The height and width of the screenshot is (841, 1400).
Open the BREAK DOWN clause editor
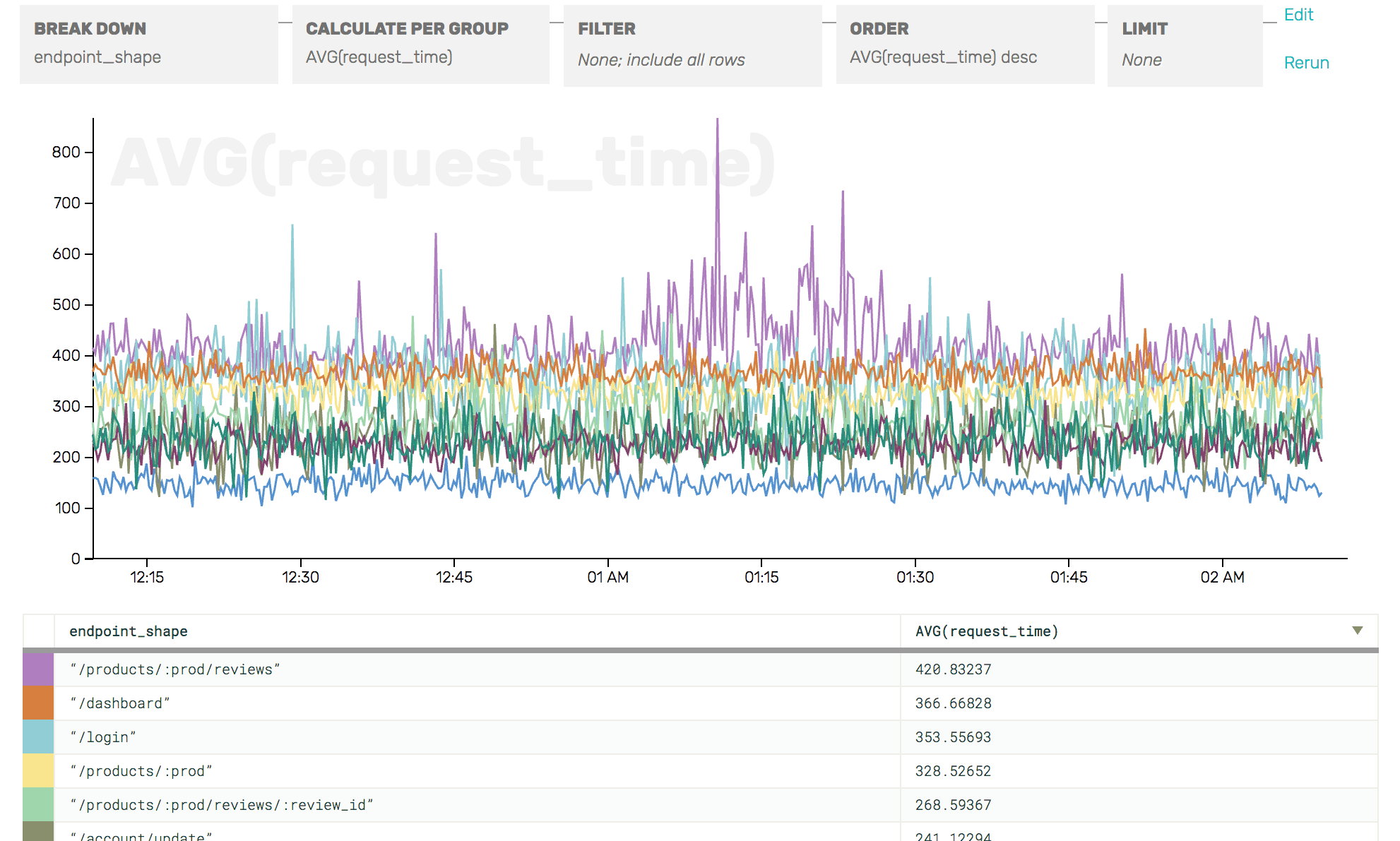tap(148, 42)
